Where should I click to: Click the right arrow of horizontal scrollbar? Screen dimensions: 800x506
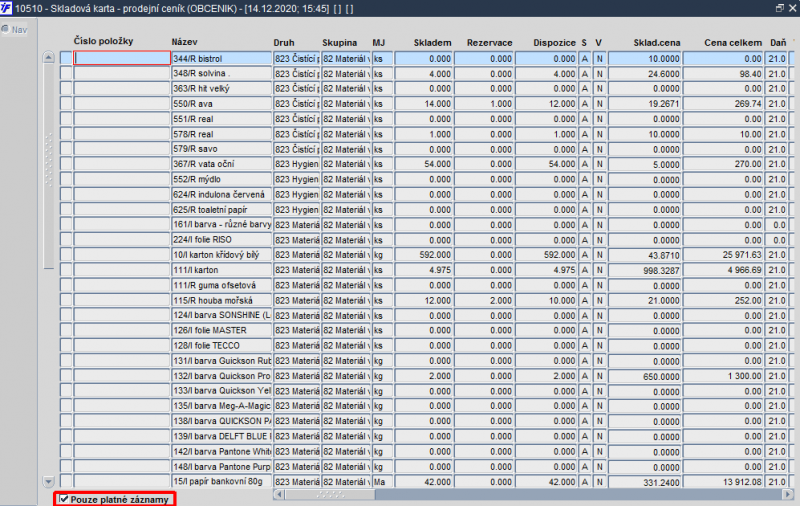coord(788,494)
